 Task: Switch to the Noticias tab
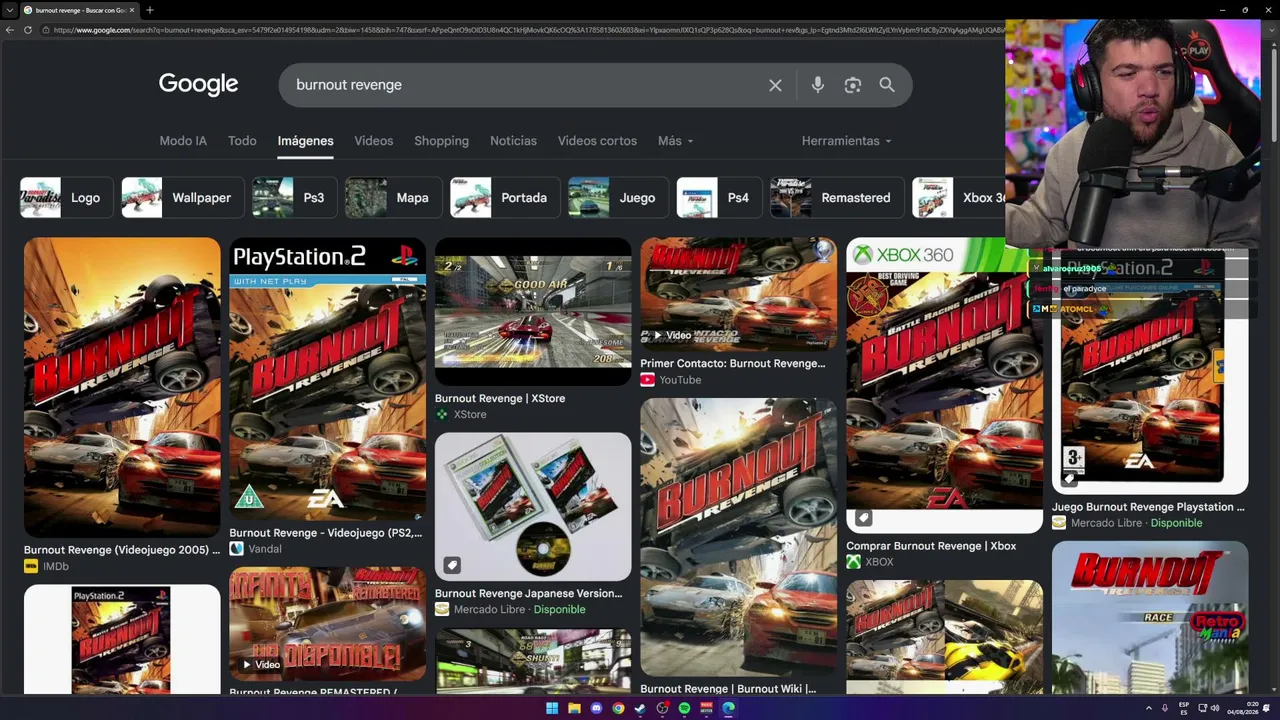(x=513, y=141)
